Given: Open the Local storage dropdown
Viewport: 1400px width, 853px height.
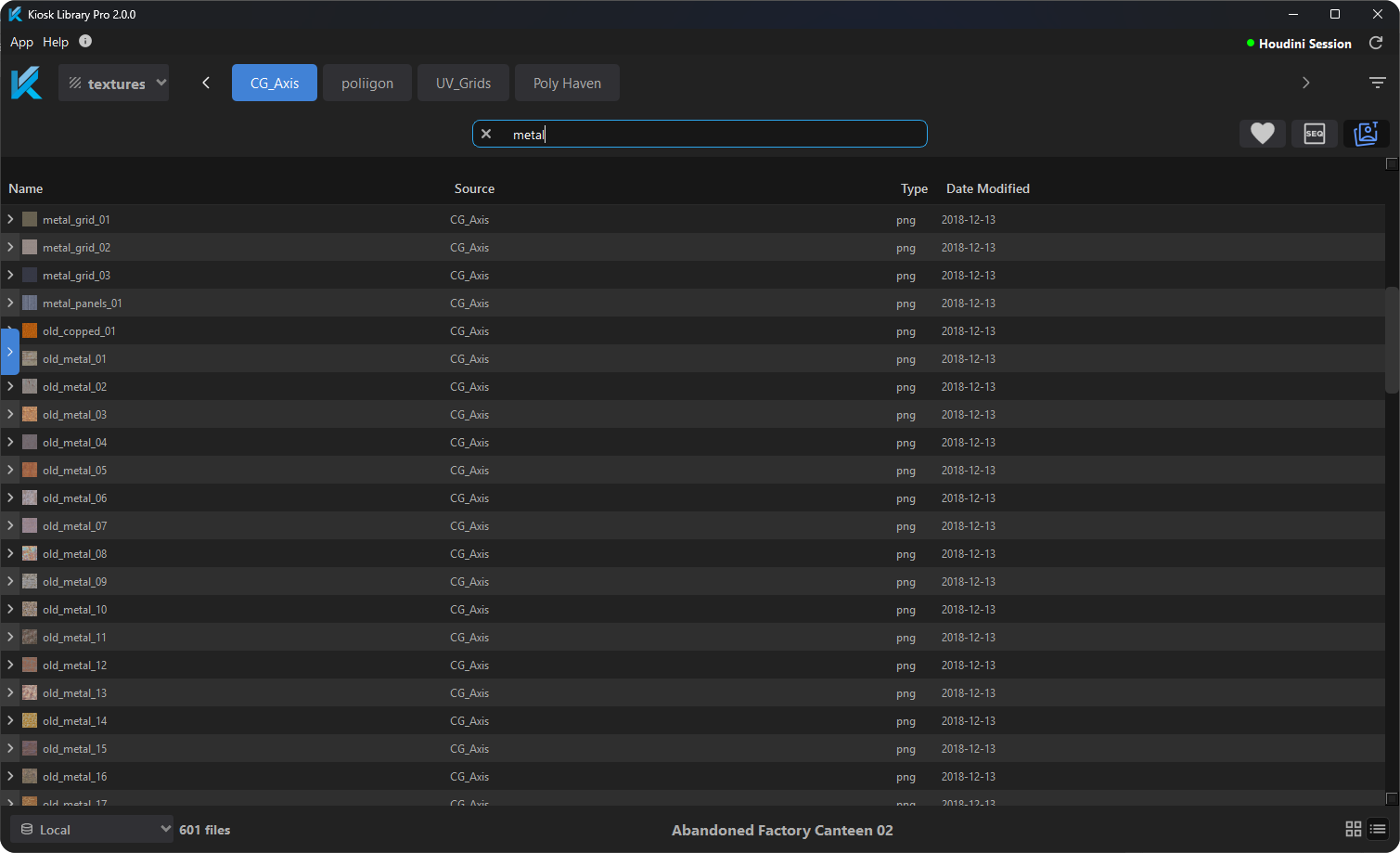Looking at the screenshot, I should [x=90, y=828].
